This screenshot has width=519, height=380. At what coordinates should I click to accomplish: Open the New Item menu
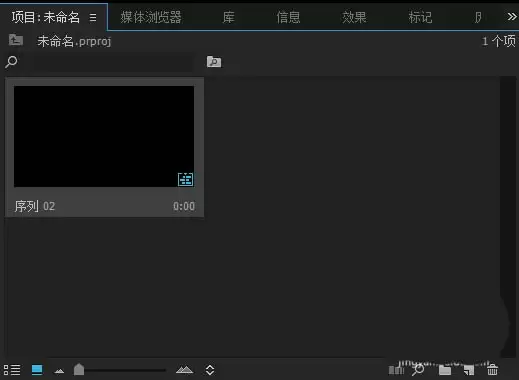[469, 370]
